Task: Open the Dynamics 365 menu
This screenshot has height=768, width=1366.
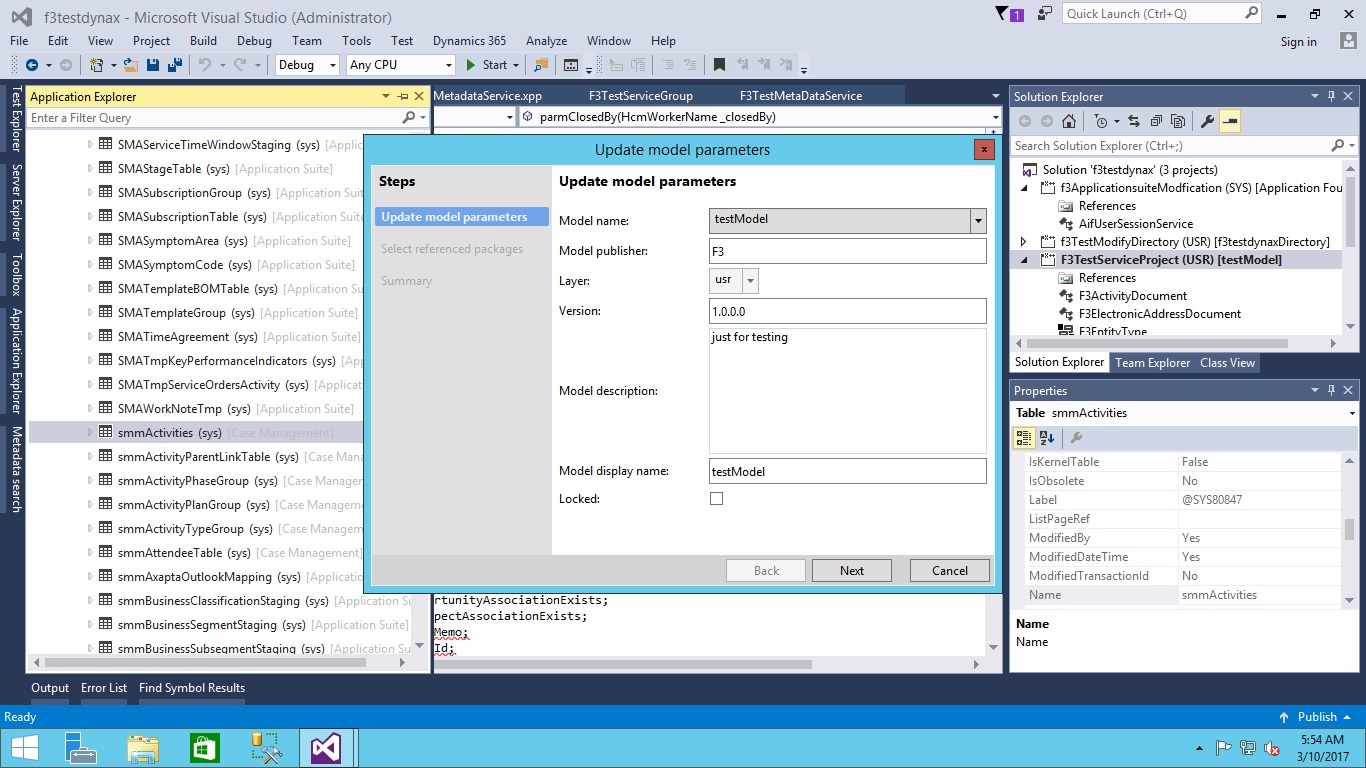Action: pyautogui.click(x=469, y=41)
